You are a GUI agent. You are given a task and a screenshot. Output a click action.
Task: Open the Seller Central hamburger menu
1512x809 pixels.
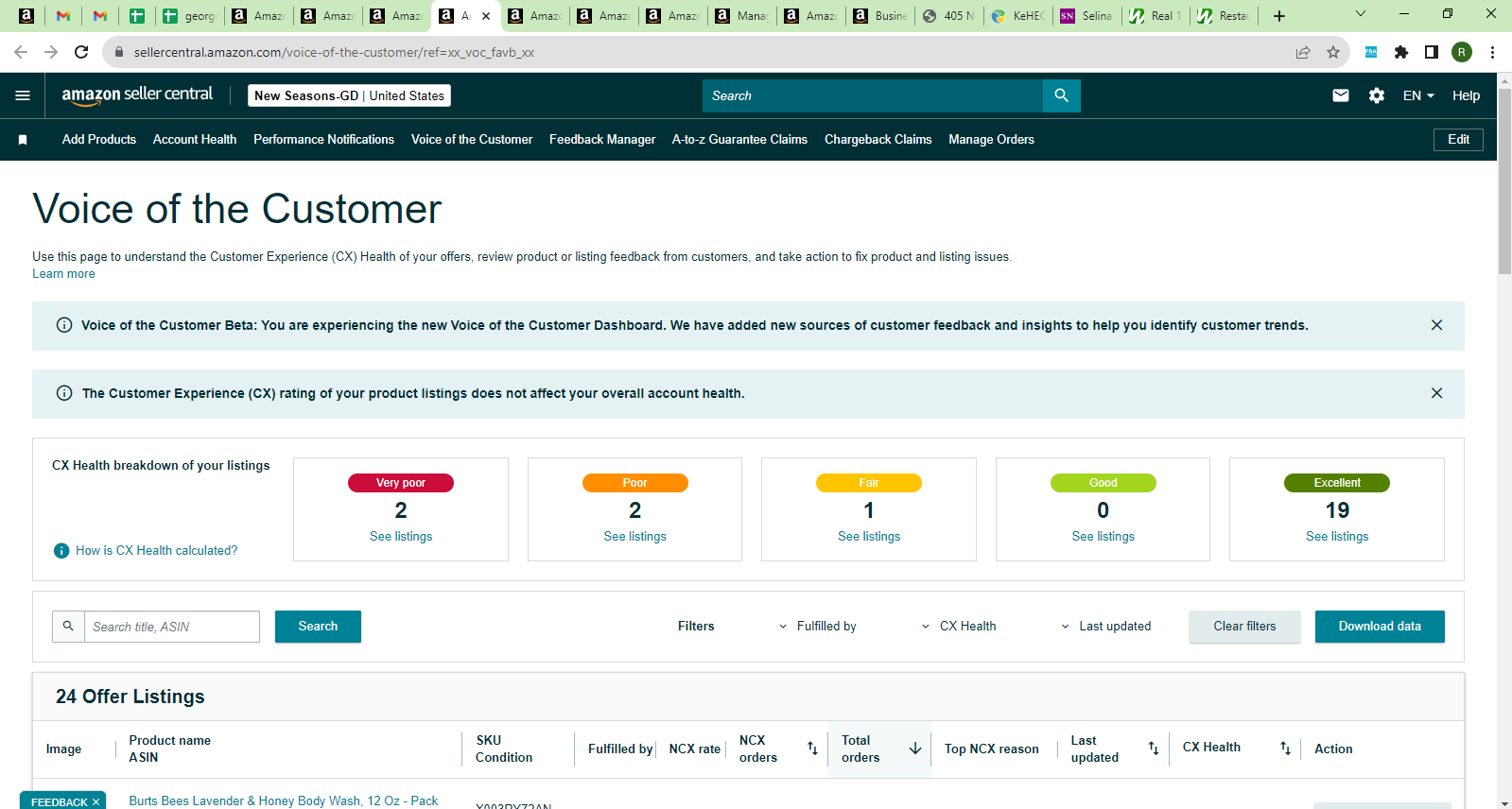(x=23, y=95)
